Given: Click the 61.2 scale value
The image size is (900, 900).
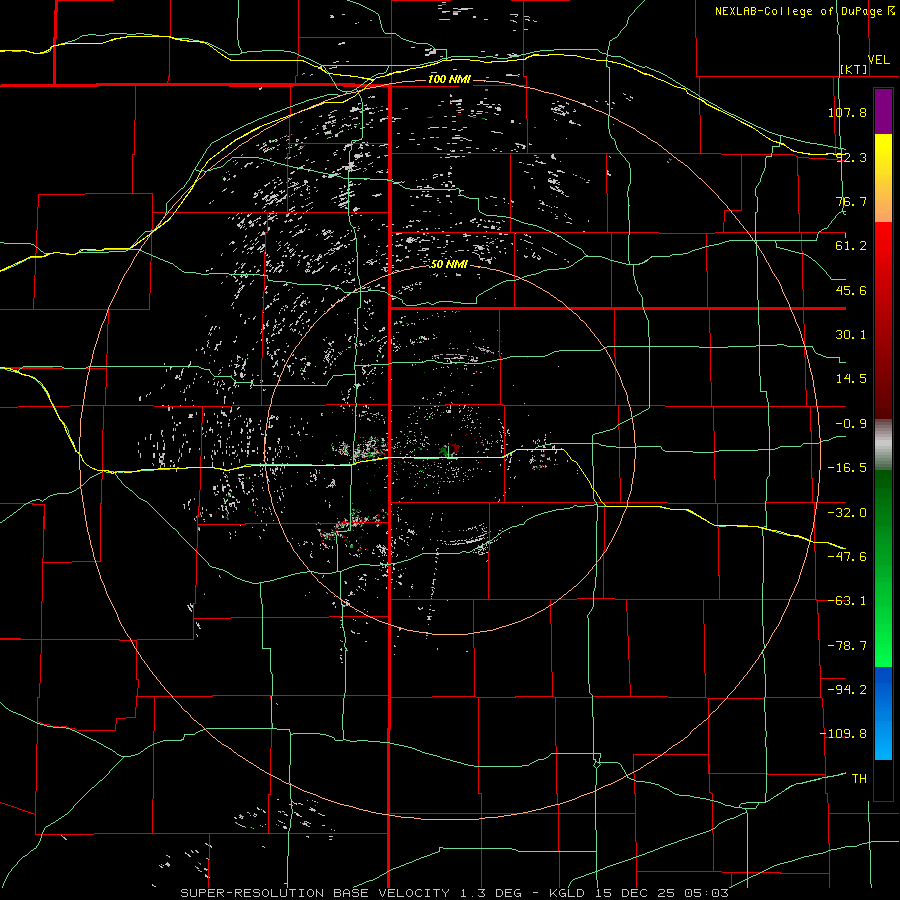Looking at the screenshot, I should tap(851, 246).
